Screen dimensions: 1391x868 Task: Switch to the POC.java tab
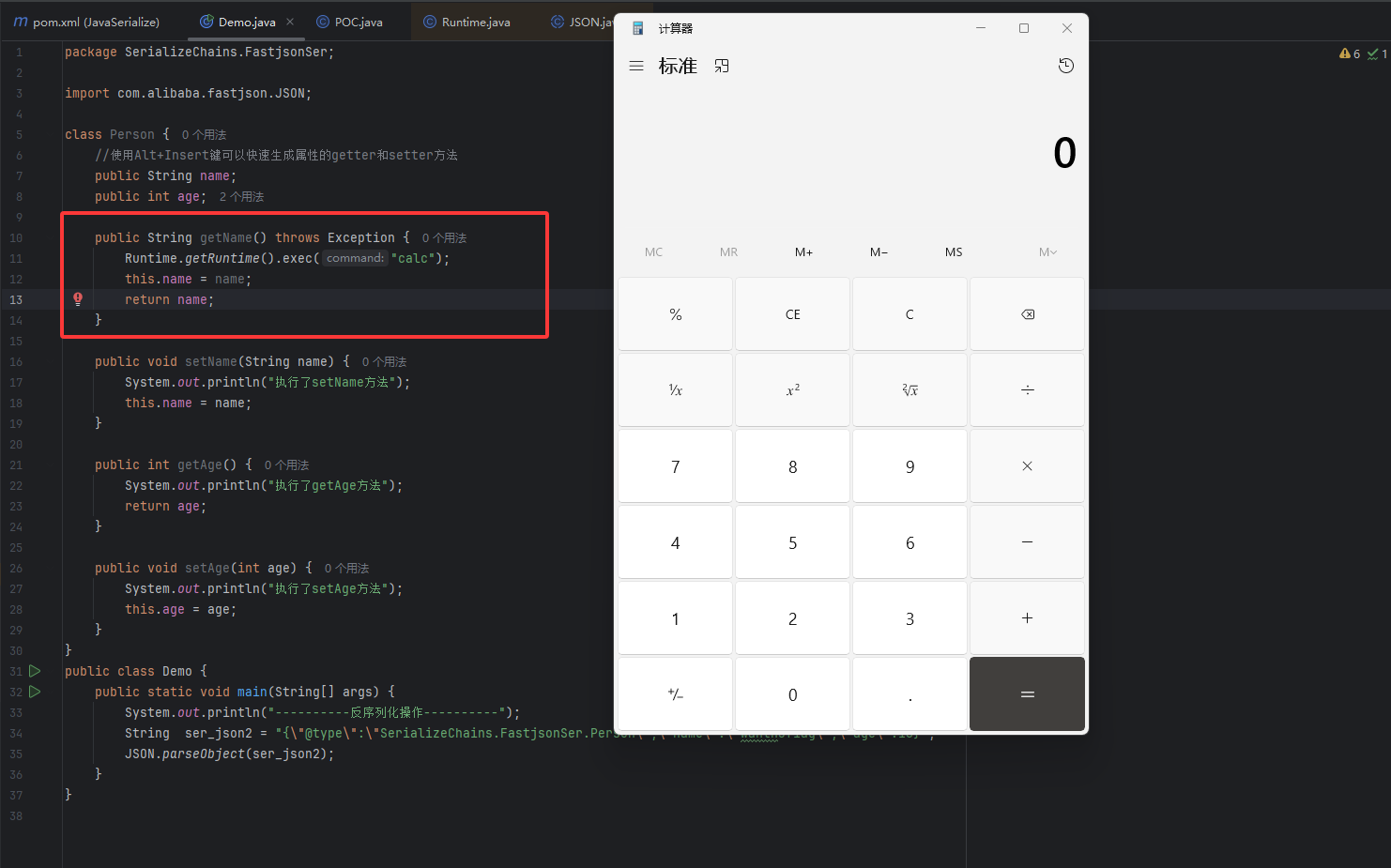(x=358, y=22)
